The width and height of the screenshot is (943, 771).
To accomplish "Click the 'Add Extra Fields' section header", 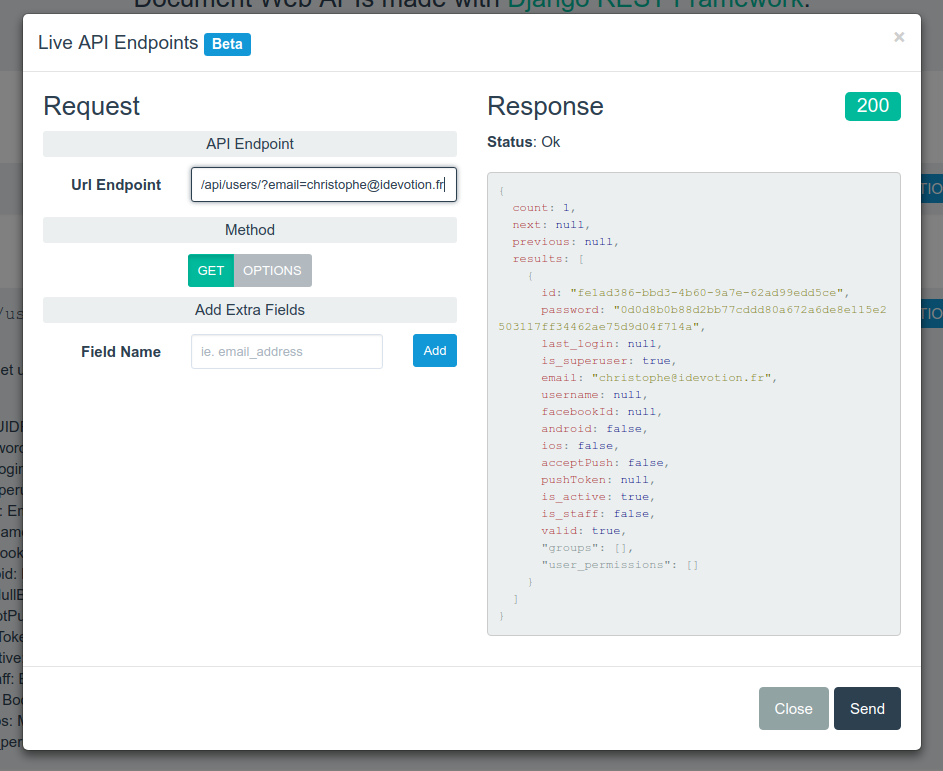I will (250, 310).
